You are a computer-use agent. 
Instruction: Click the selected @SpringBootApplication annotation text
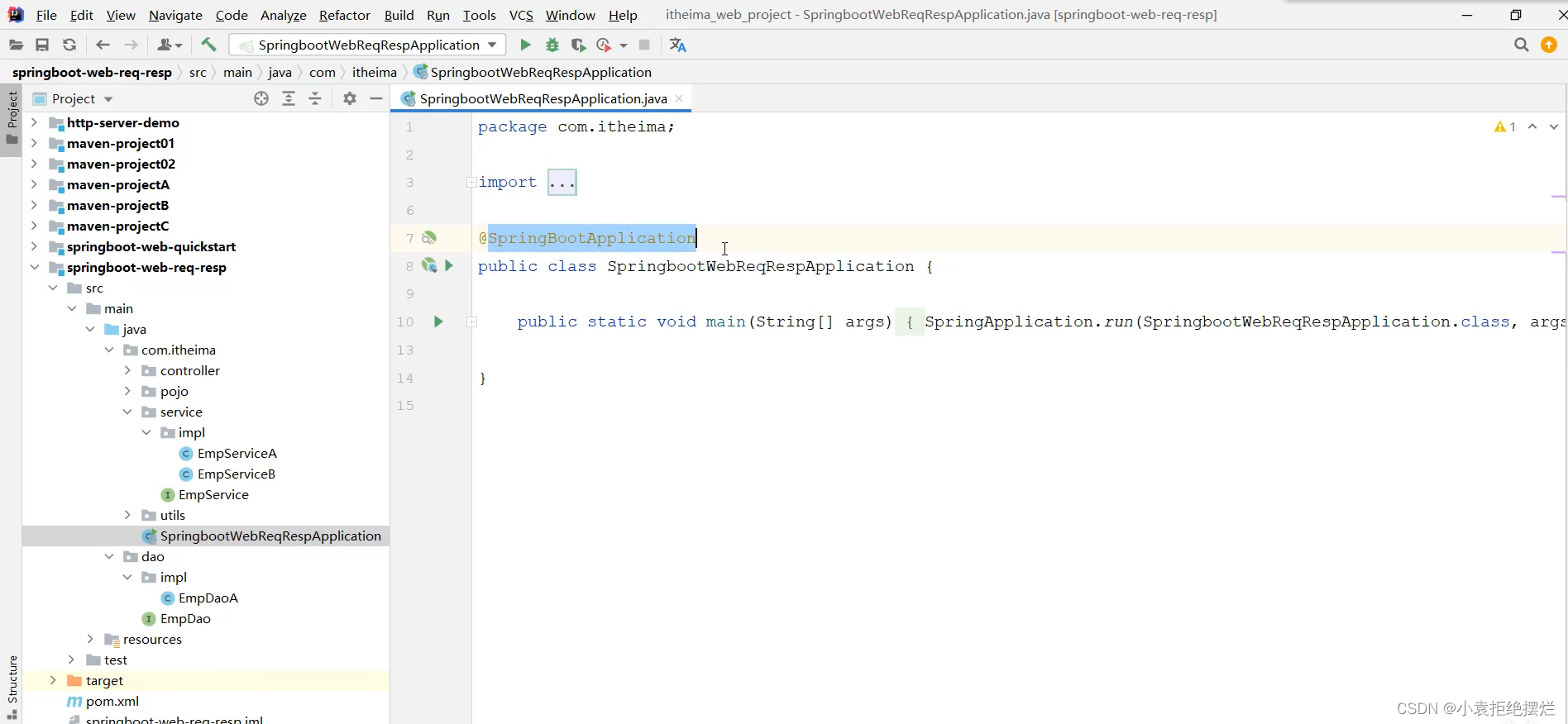587,238
